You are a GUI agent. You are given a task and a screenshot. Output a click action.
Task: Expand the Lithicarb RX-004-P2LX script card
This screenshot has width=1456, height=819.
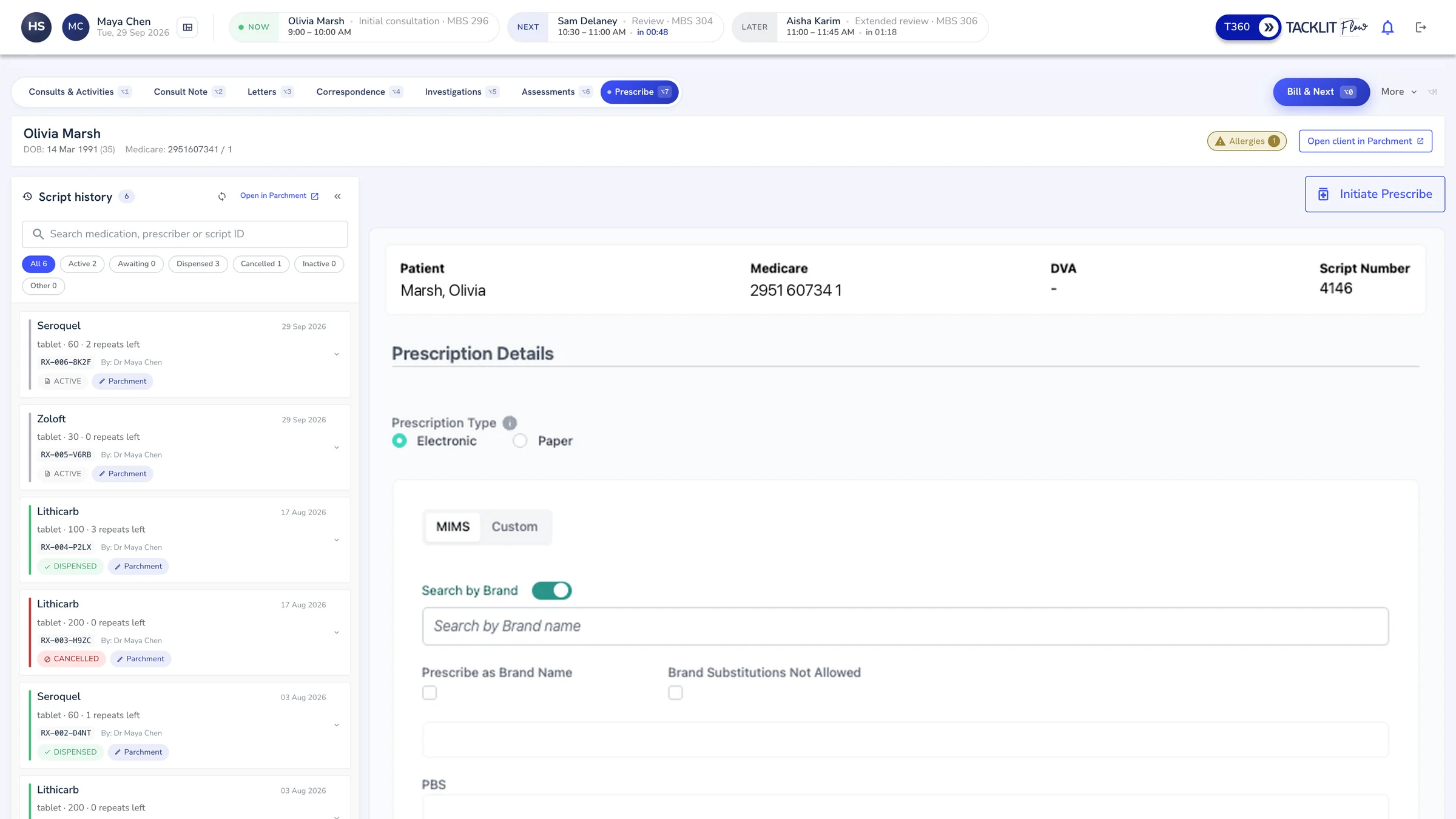[337, 540]
